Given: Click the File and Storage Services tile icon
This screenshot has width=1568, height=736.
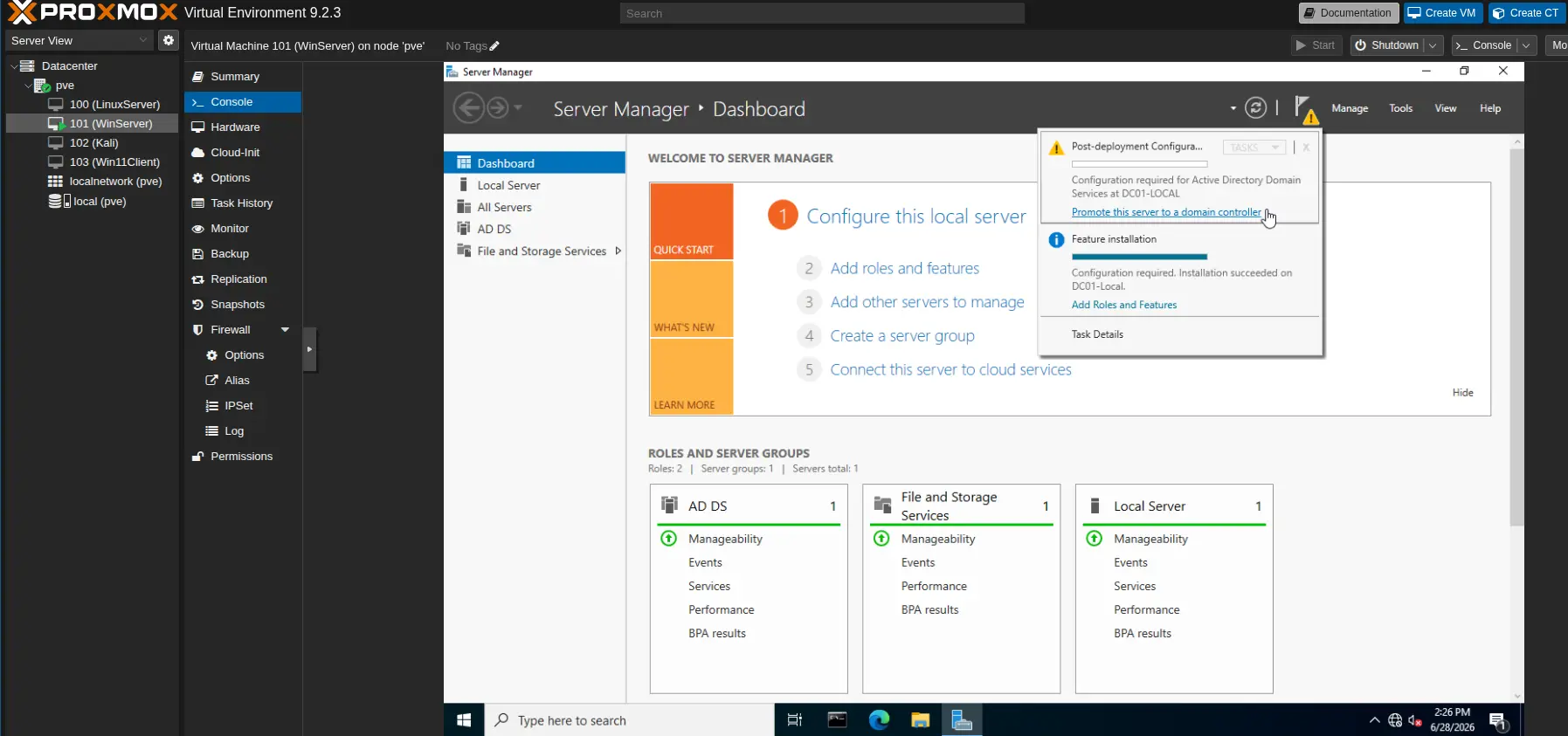Looking at the screenshot, I should click(x=883, y=505).
